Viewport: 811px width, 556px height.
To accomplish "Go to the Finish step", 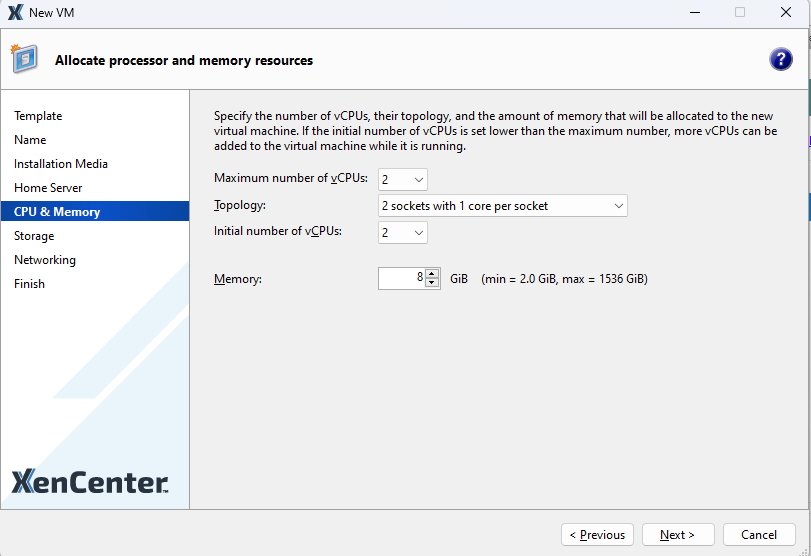I will (x=29, y=284).
